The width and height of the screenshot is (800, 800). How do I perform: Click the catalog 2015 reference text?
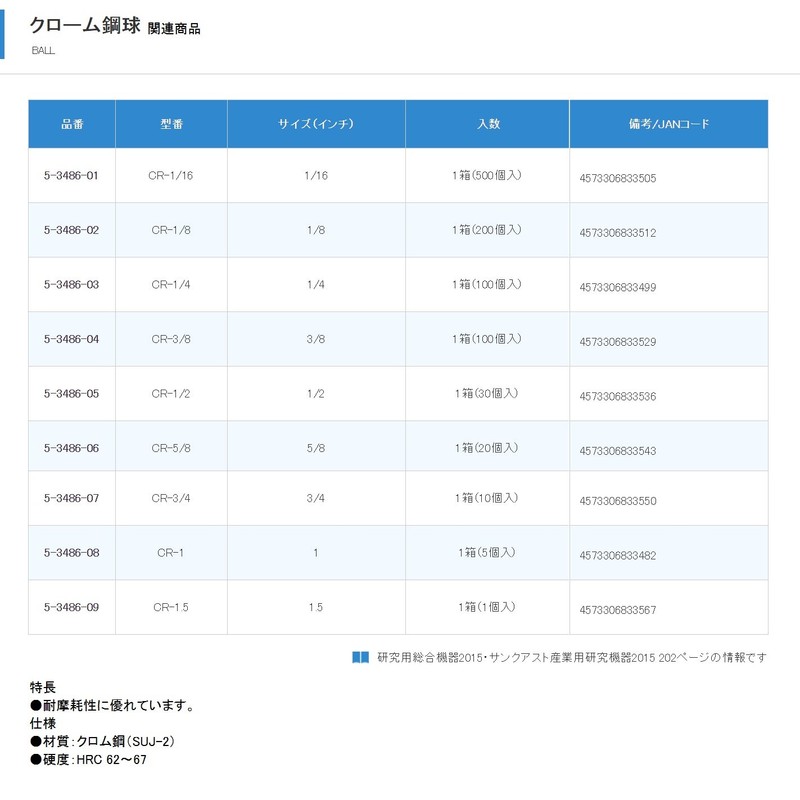click(x=572, y=657)
